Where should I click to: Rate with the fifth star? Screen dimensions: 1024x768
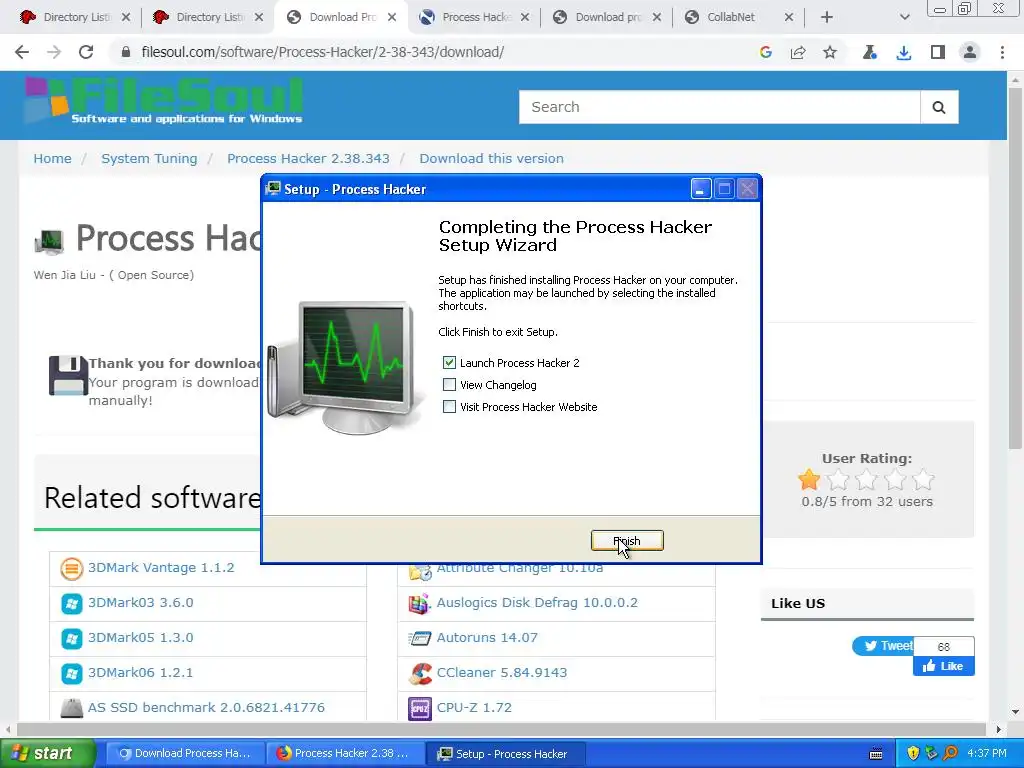point(923,480)
